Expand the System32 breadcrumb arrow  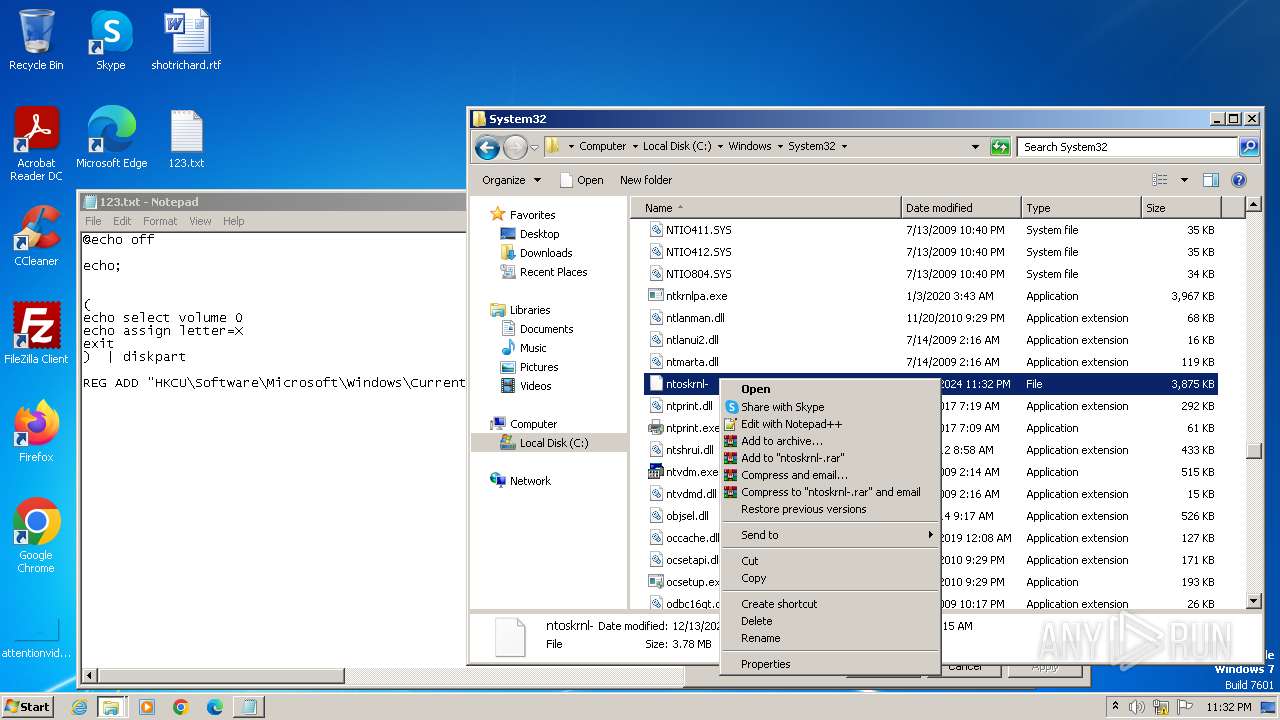pyautogui.click(x=844, y=146)
